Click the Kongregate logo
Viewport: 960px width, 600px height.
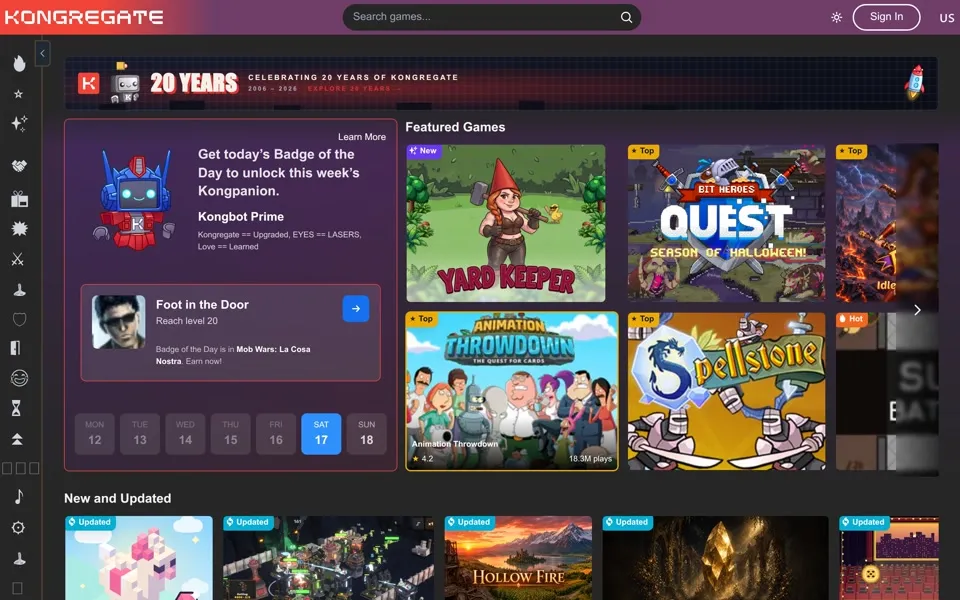[84, 17]
